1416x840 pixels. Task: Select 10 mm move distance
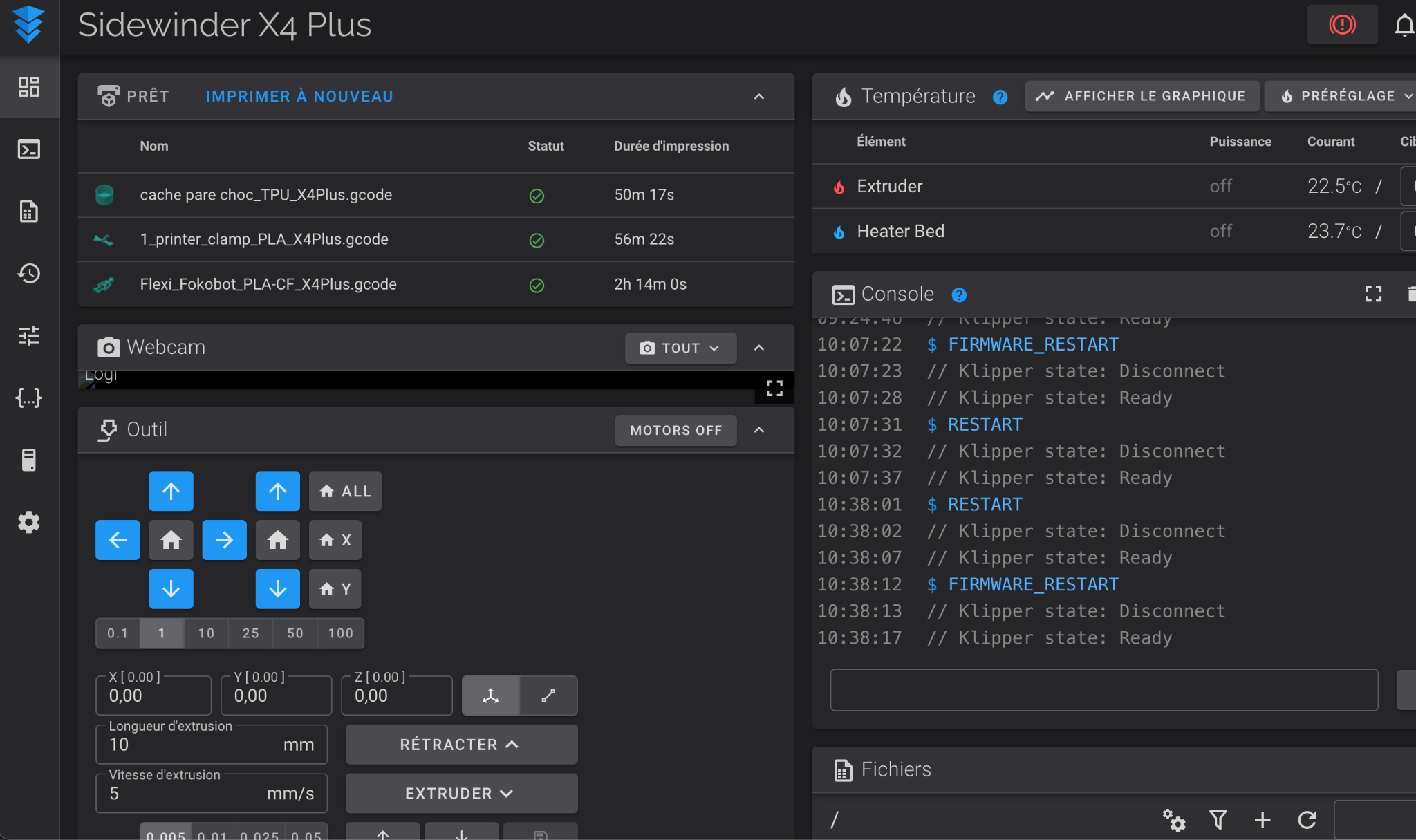point(206,633)
